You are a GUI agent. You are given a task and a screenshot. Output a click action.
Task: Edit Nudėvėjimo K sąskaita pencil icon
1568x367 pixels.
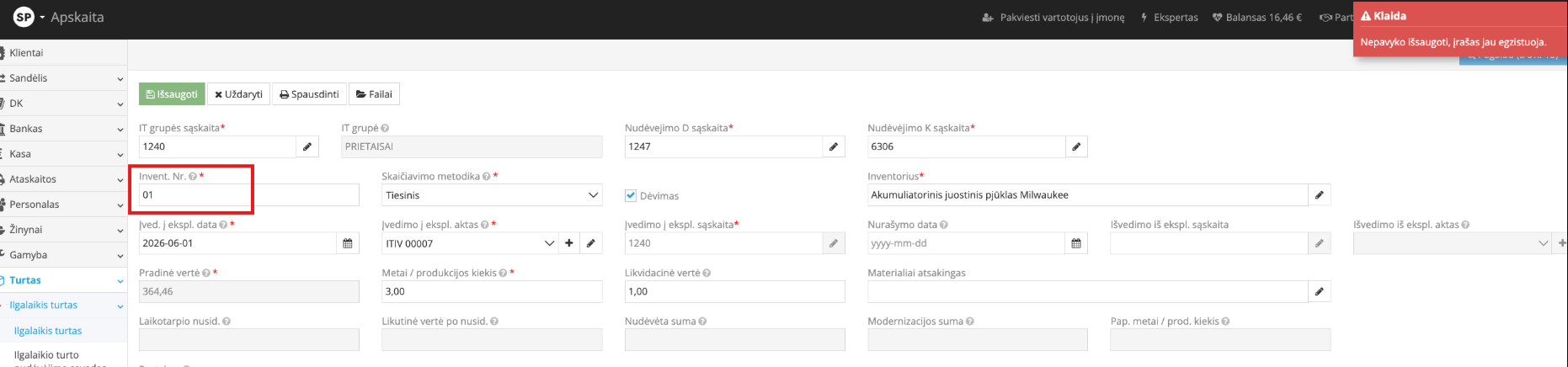[1076, 146]
